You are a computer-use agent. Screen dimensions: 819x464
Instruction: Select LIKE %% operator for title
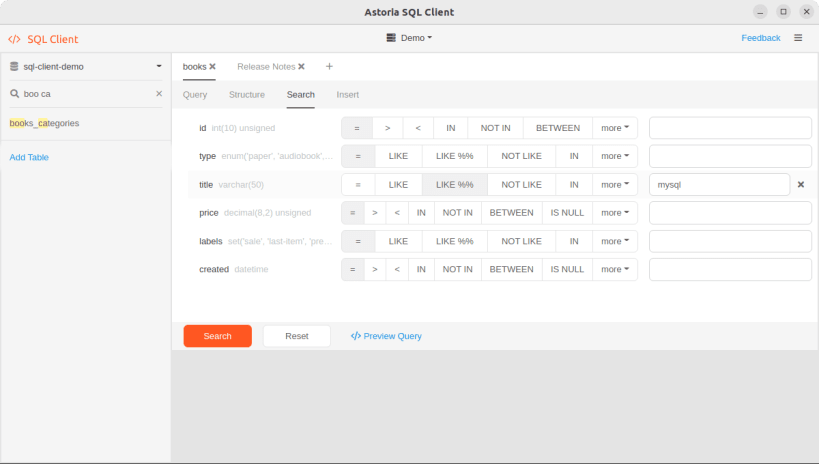[x=454, y=184]
